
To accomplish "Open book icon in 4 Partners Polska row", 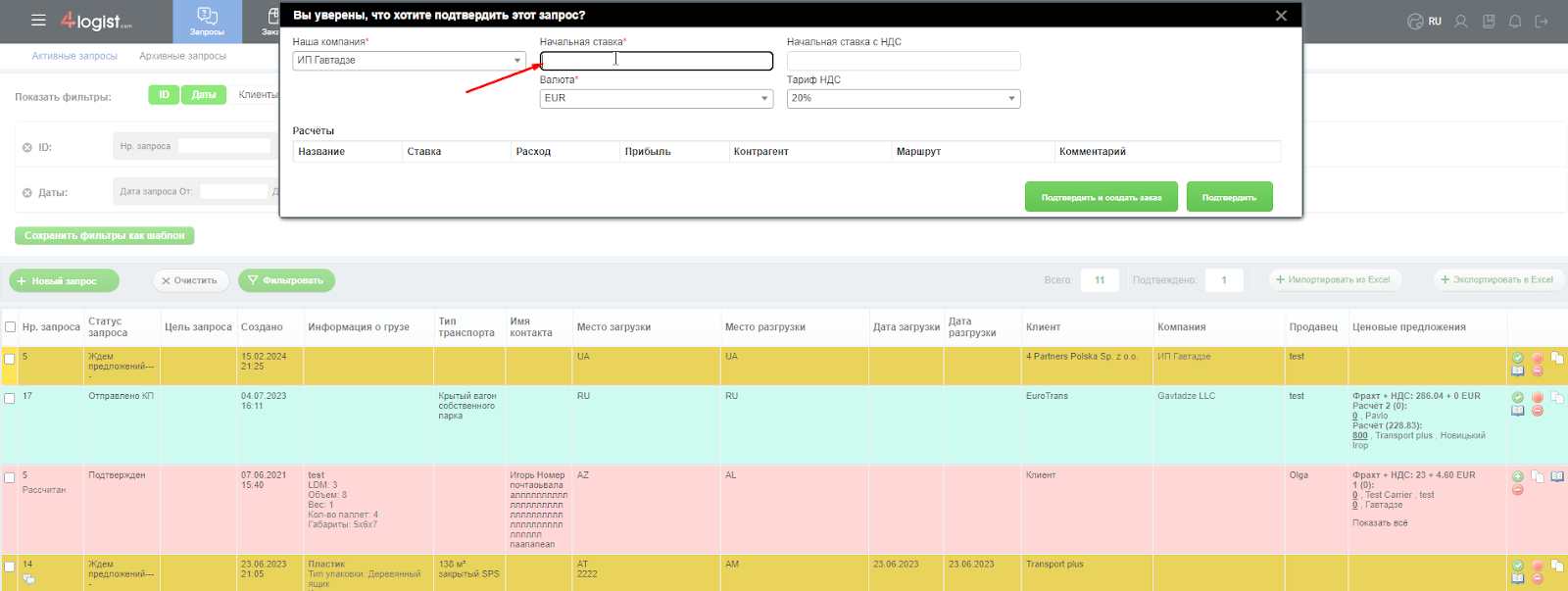I will (1517, 370).
